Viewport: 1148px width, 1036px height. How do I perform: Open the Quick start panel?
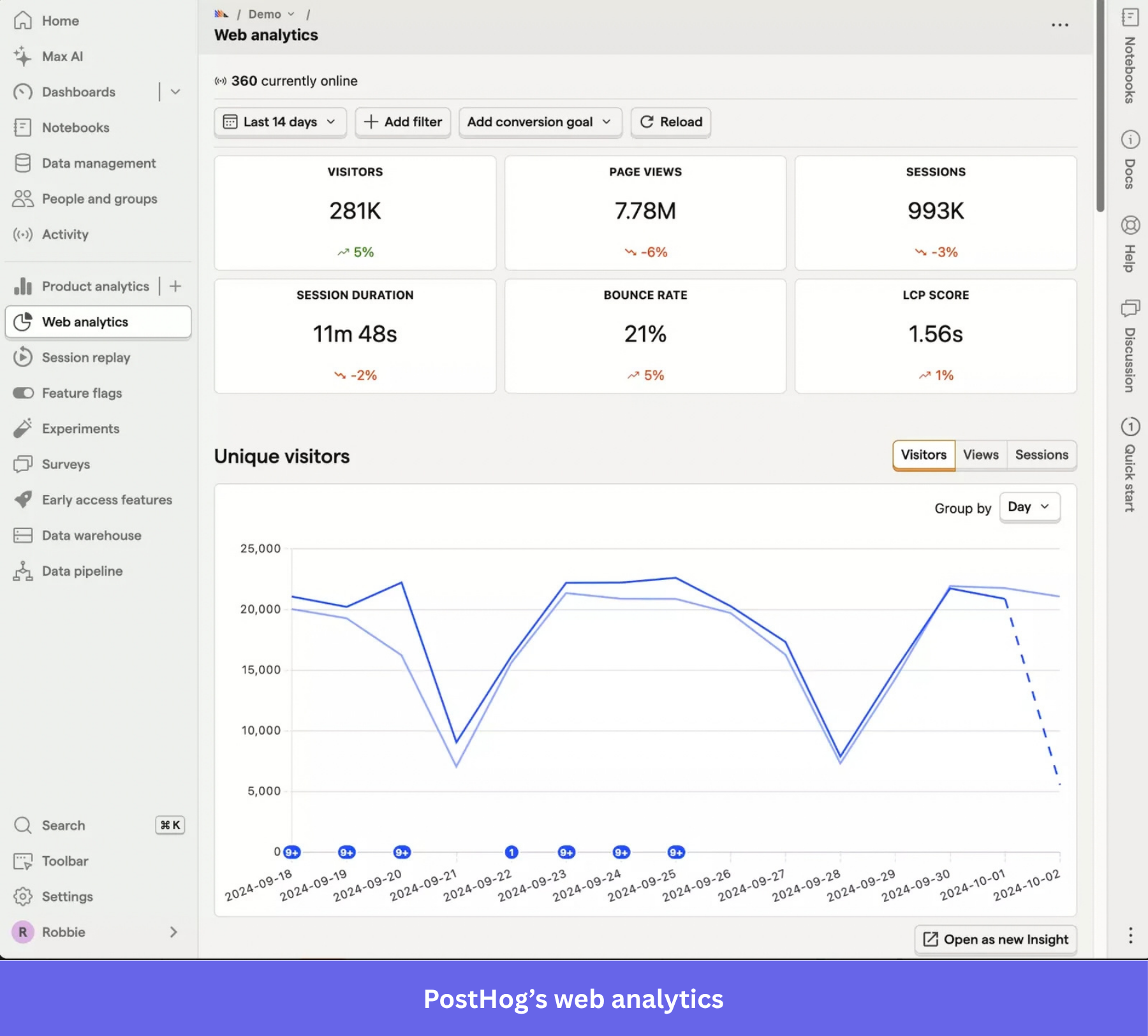pyautogui.click(x=1130, y=465)
